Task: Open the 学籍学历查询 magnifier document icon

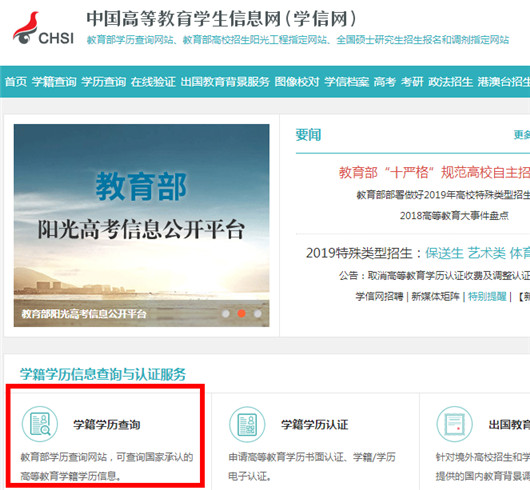Action: coord(40,424)
